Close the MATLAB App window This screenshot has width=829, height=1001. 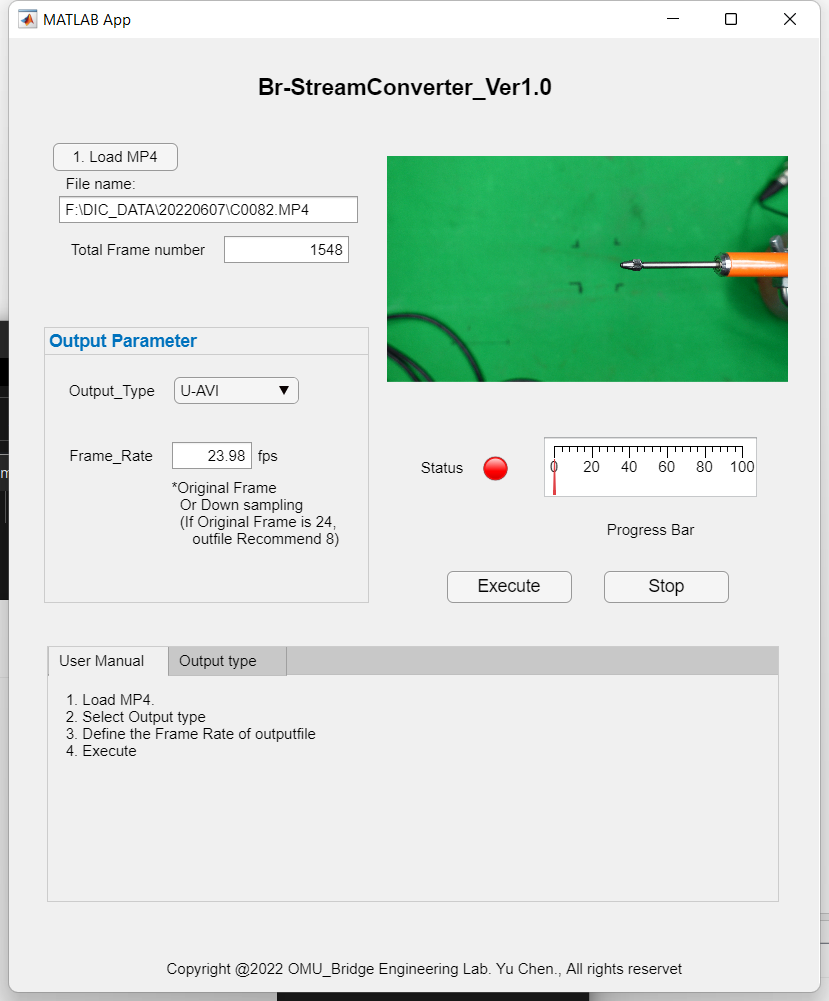[x=790, y=19]
